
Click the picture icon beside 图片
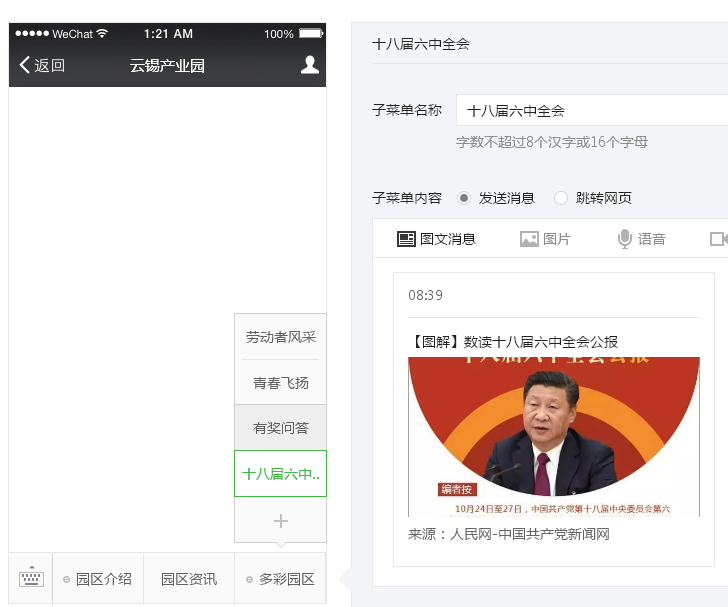click(x=529, y=239)
